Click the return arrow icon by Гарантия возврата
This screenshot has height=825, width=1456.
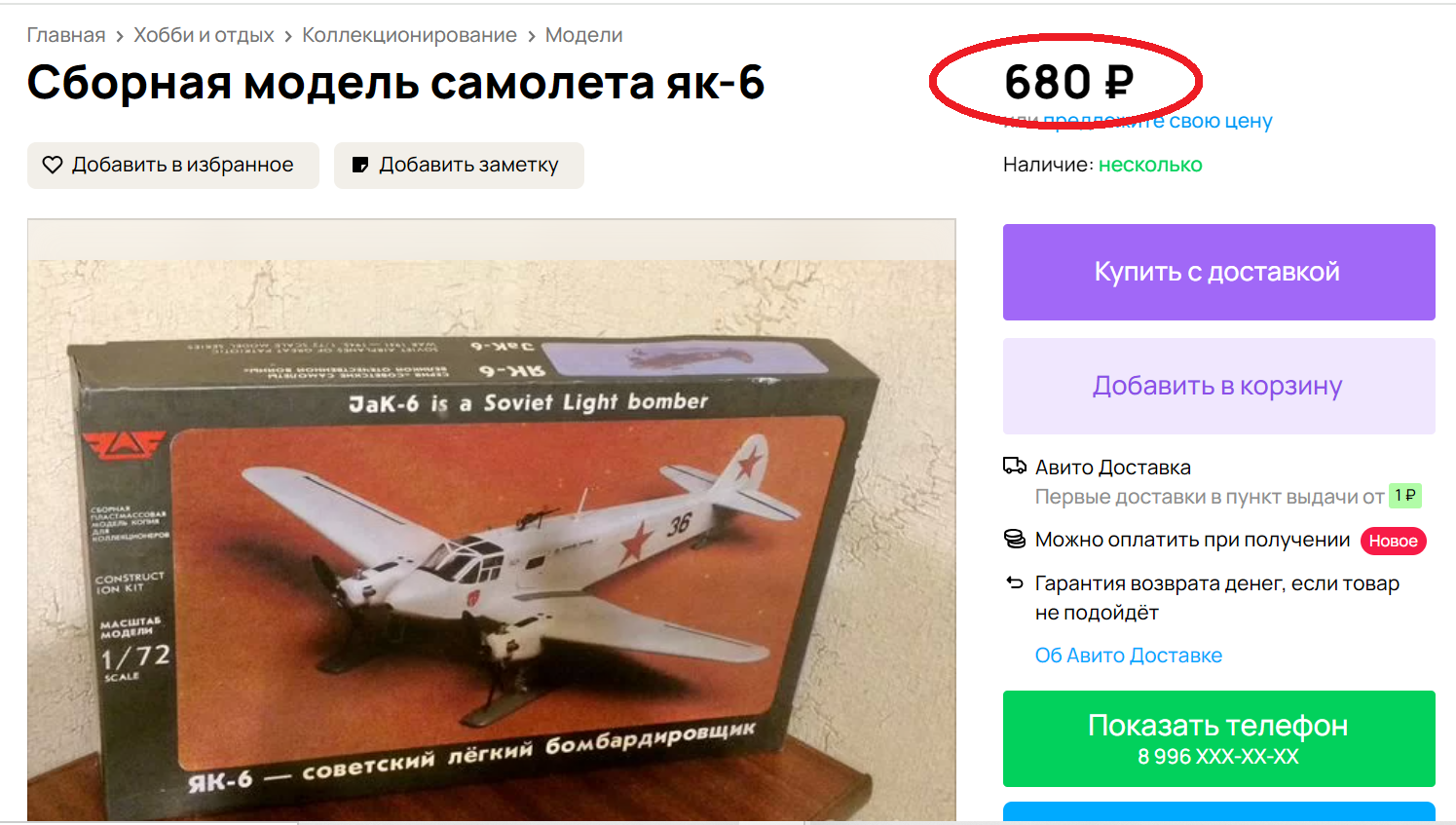1015,582
